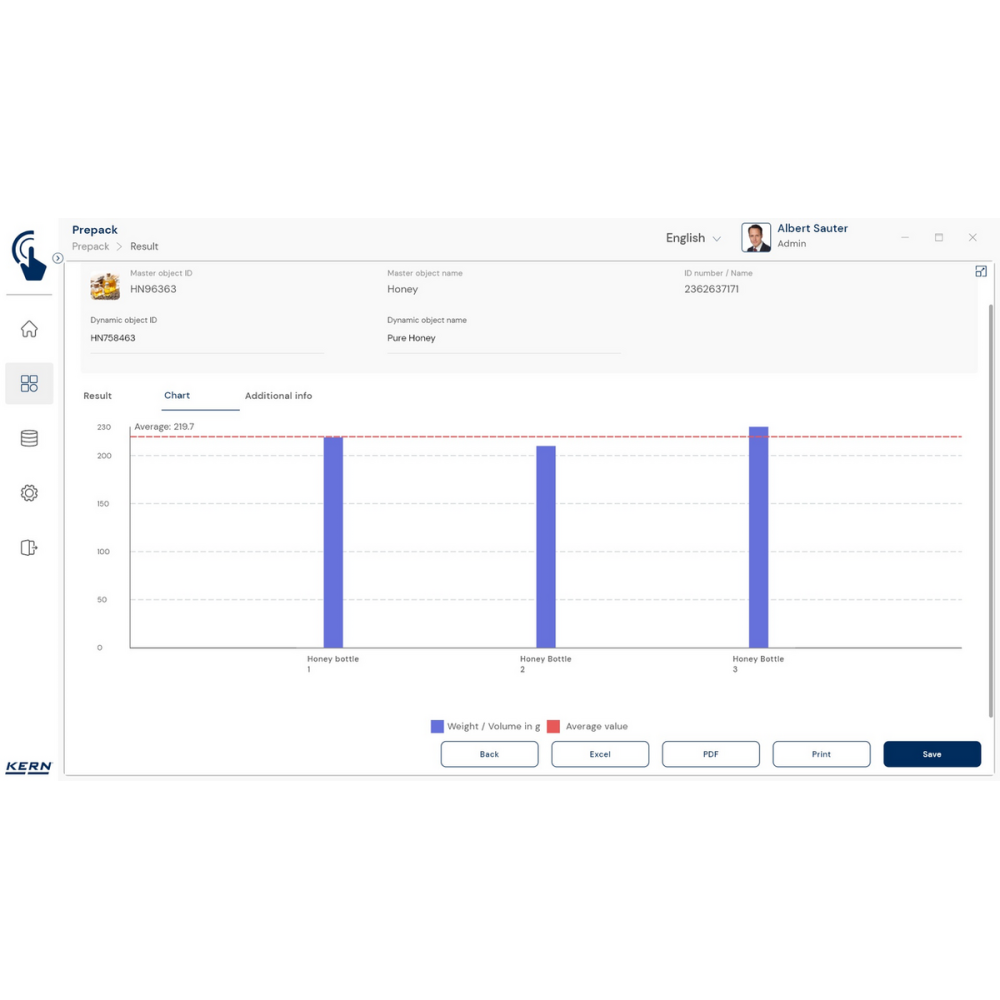Click the touch hand logo icon
1000x1000 pixels.
coord(30,255)
